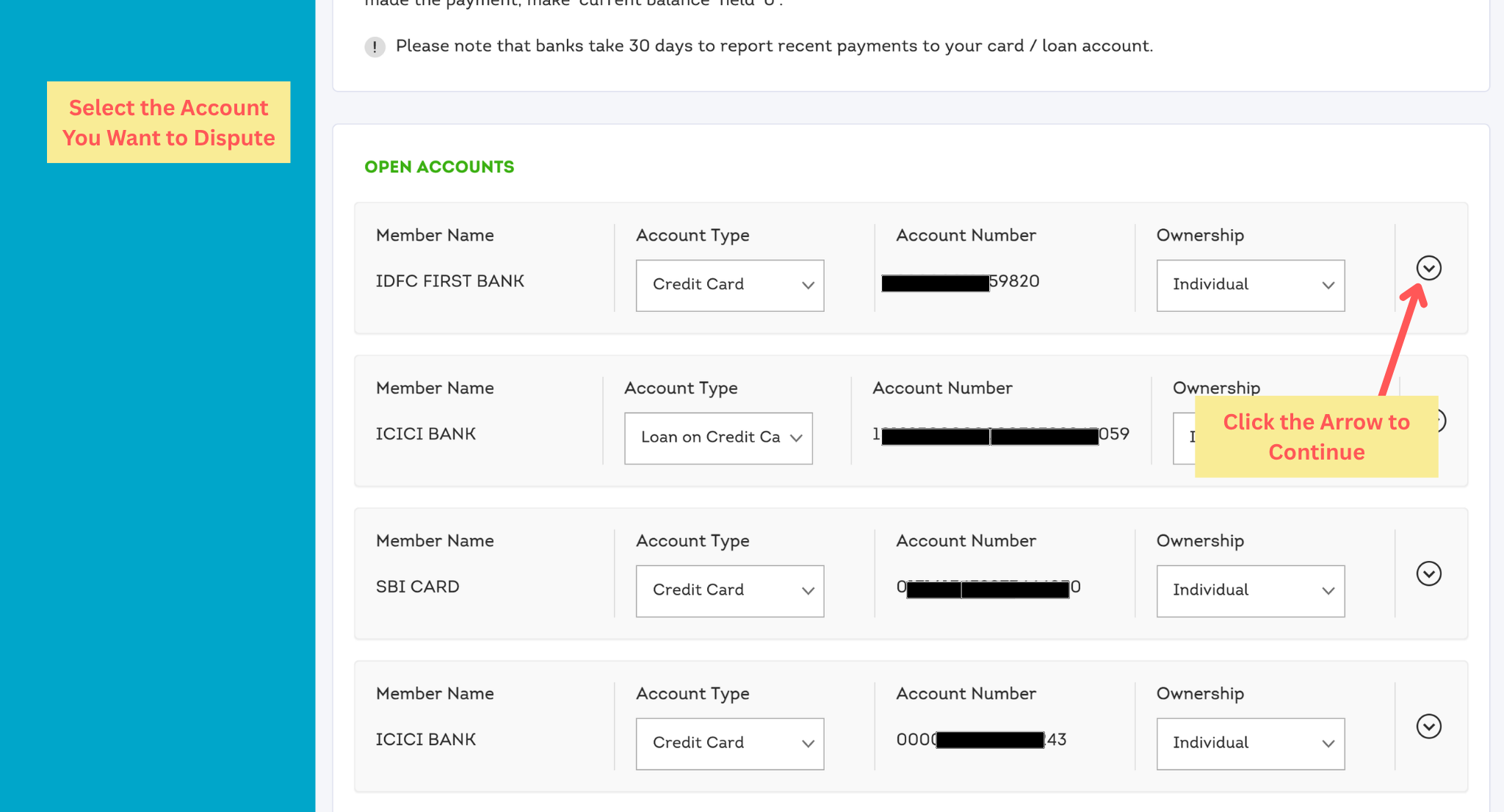Open Loan on Credit Card type dropdown
Image resolution: width=1504 pixels, height=812 pixels.
[x=718, y=438]
